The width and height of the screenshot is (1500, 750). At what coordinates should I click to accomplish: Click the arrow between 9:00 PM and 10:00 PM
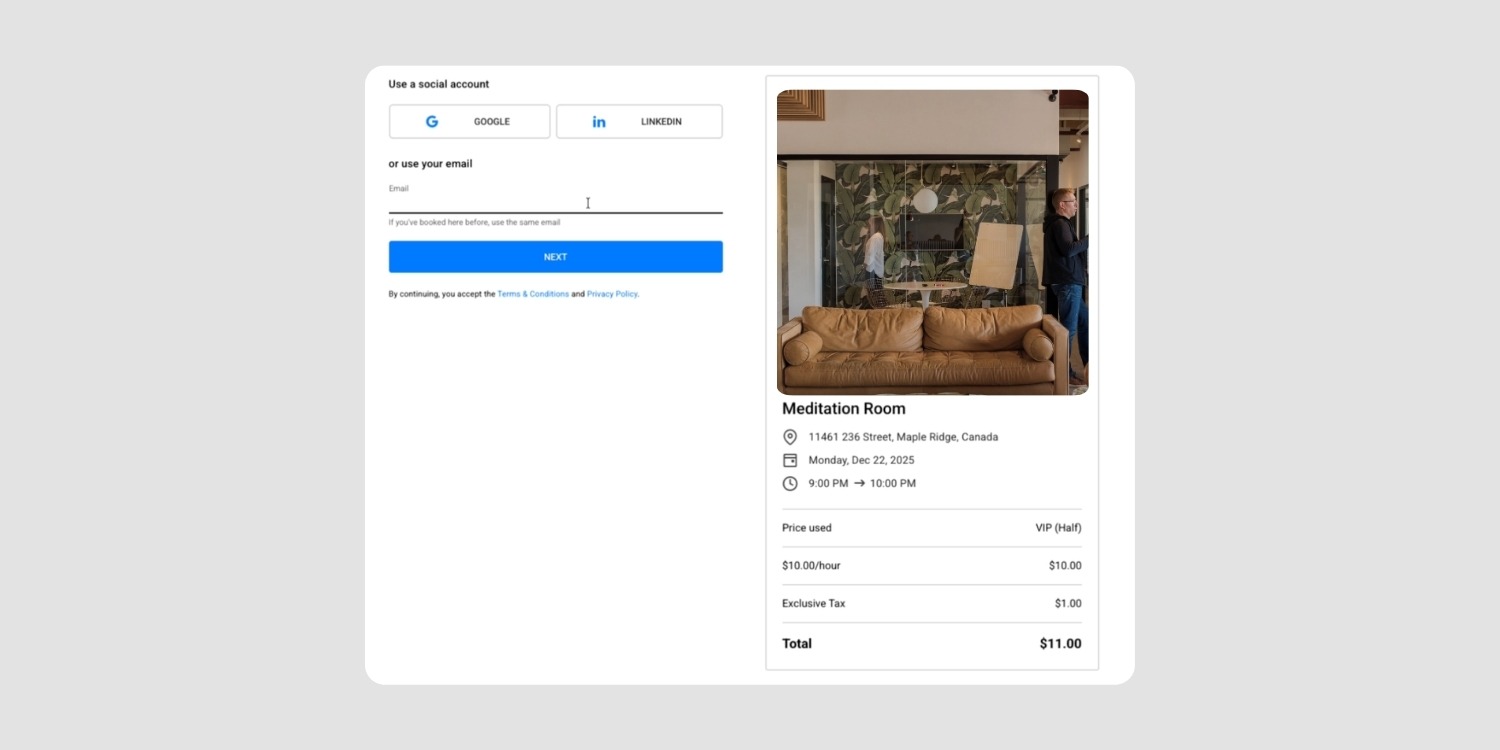pos(859,484)
